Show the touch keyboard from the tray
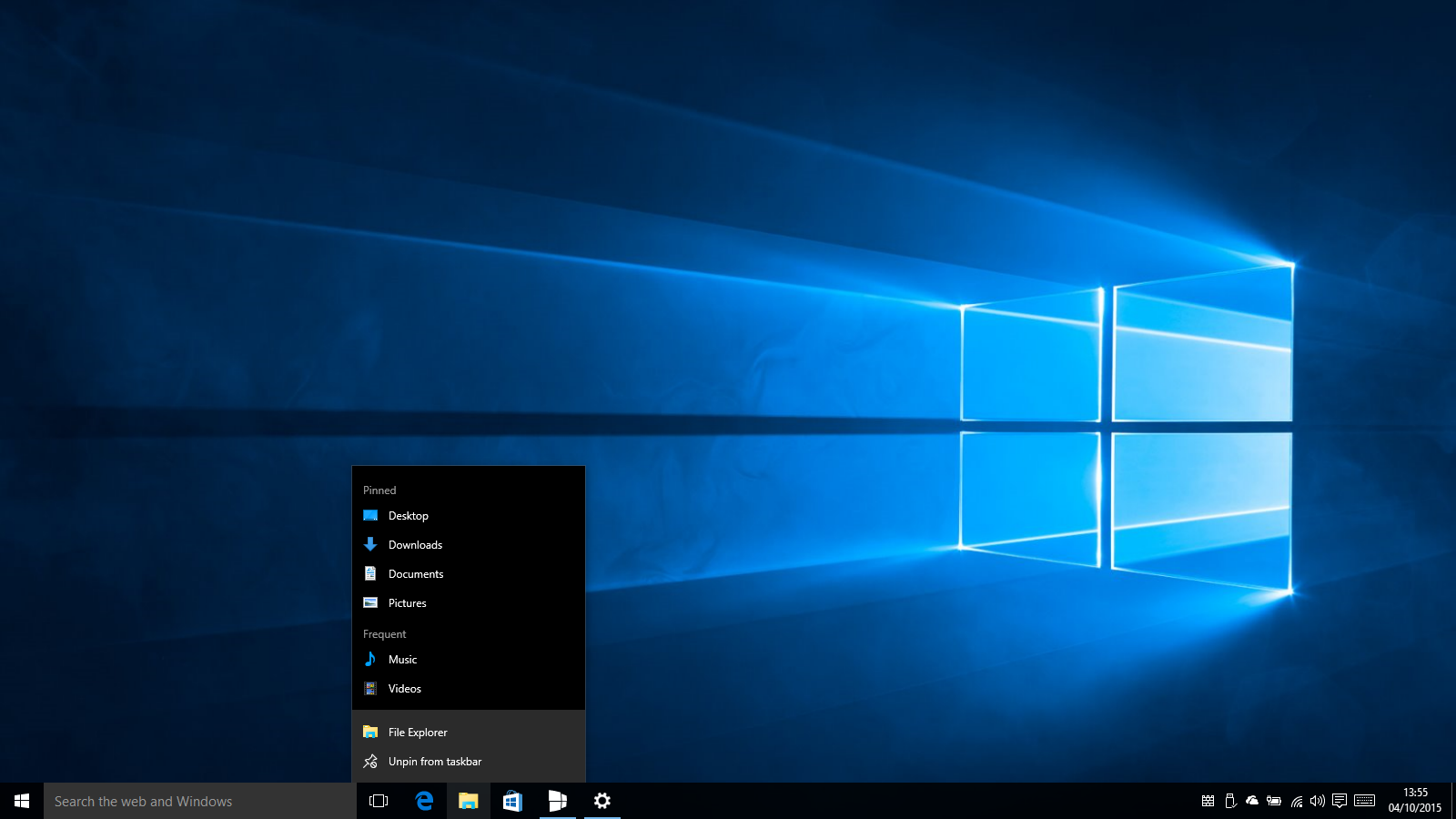1456x819 pixels. tap(1364, 801)
